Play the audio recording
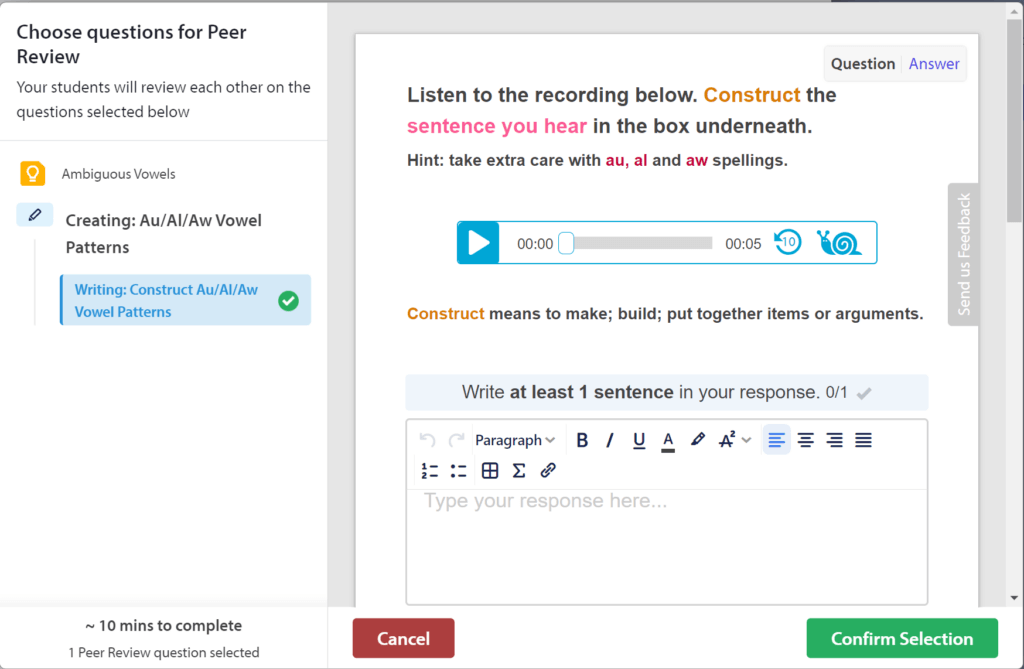This screenshot has height=669, width=1024. pos(478,243)
